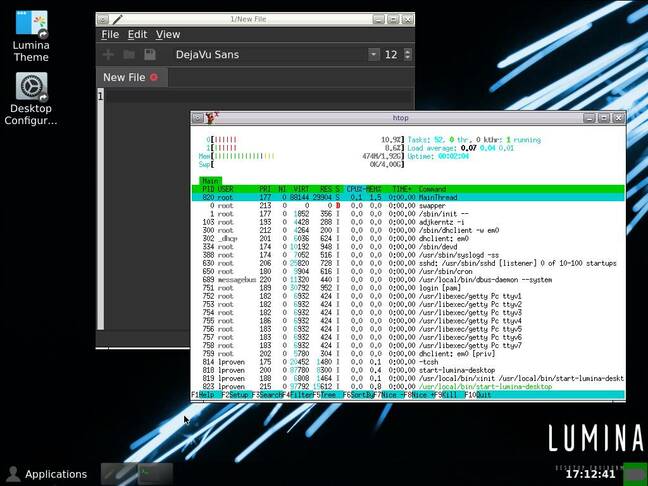648x486 pixels.
Task: Click the font size 12 field
Action: pyautogui.click(x=391, y=55)
